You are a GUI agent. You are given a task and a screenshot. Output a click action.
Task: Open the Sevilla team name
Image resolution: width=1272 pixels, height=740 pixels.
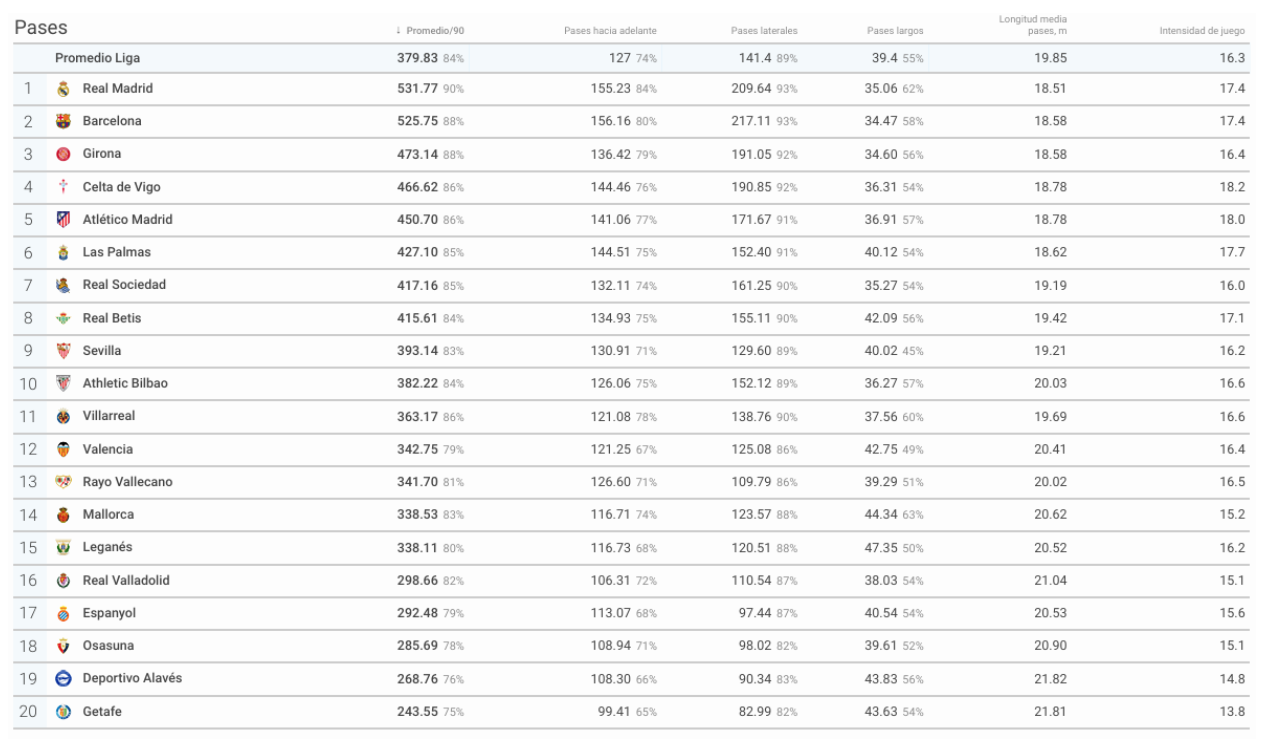(x=102, y=351)
